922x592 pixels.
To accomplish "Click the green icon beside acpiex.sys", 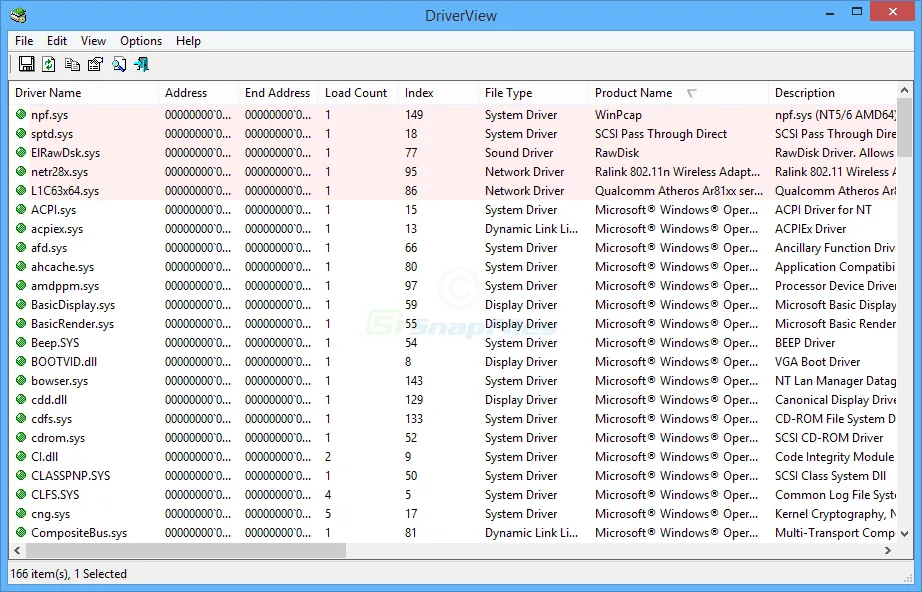I will click(21, 229).
